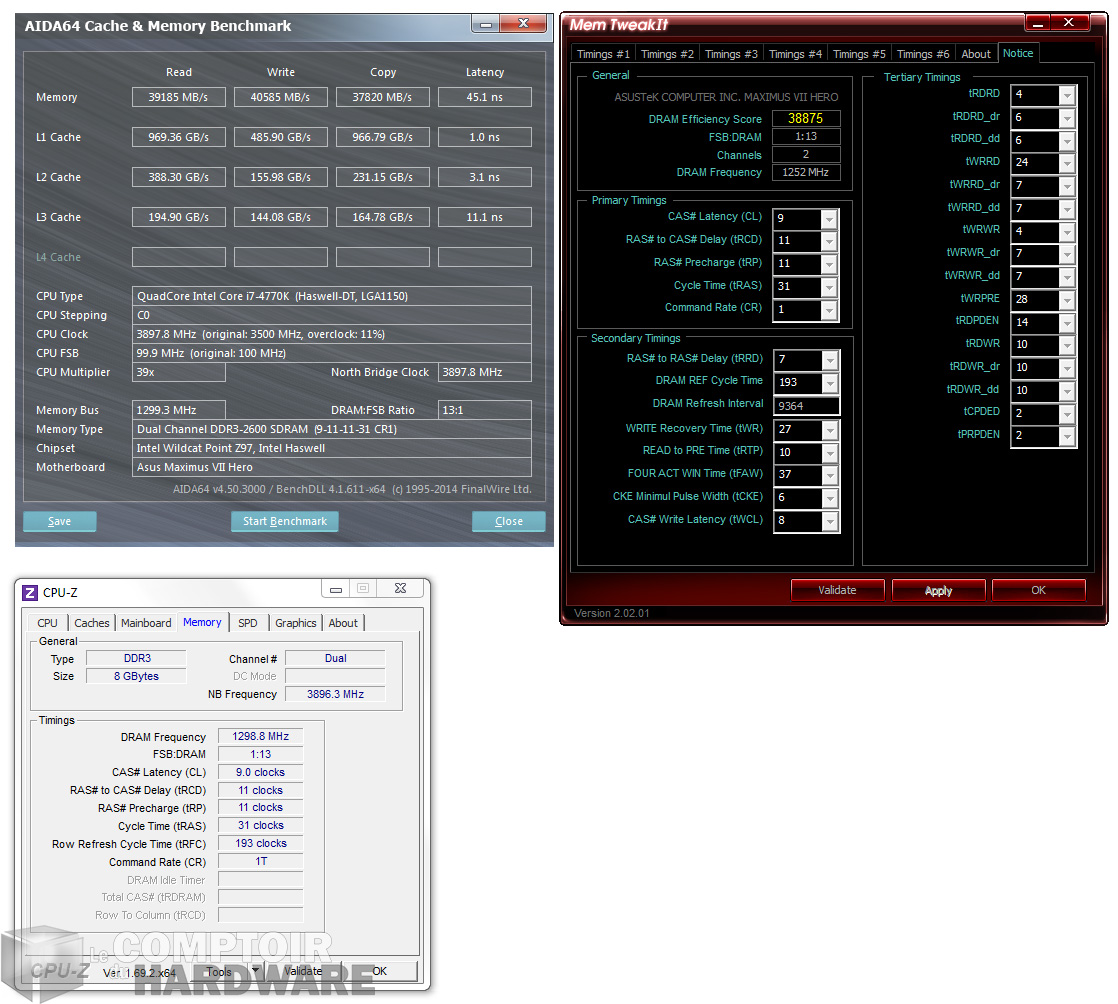
Task: Click OK in Mem TweakIt
Action: tap(1039, 590)
